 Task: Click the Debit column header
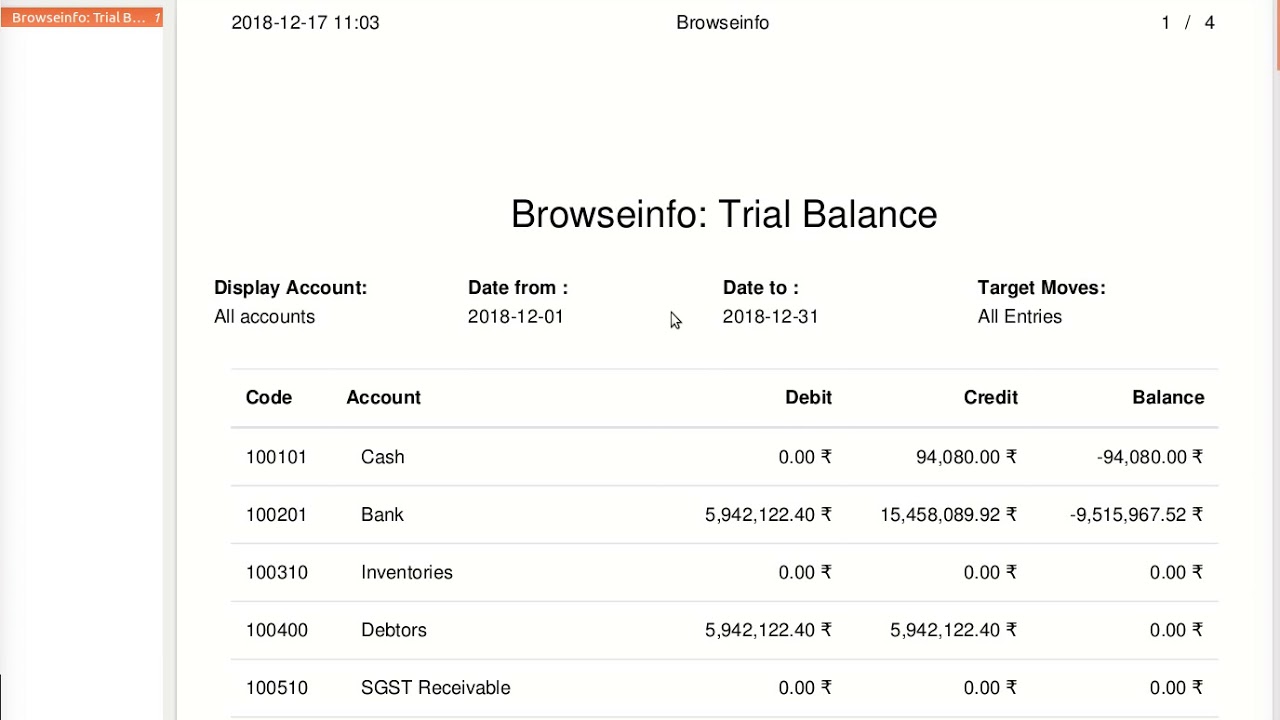click(808, 397)
